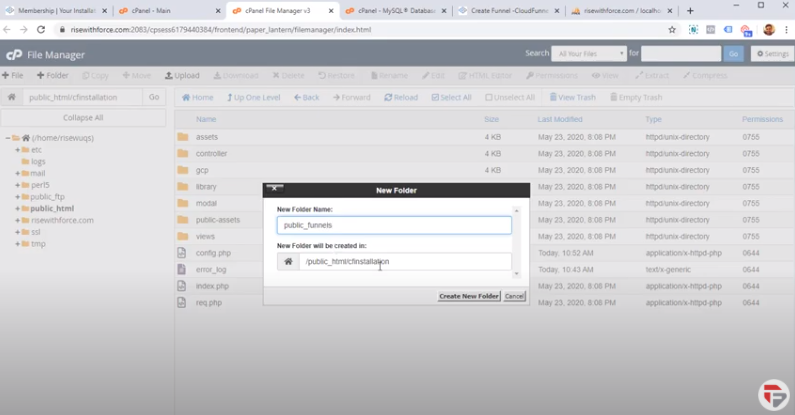Go to Home directory in toolbar
Viewport: 795px width, 415px height.
[x=197, y=97]
